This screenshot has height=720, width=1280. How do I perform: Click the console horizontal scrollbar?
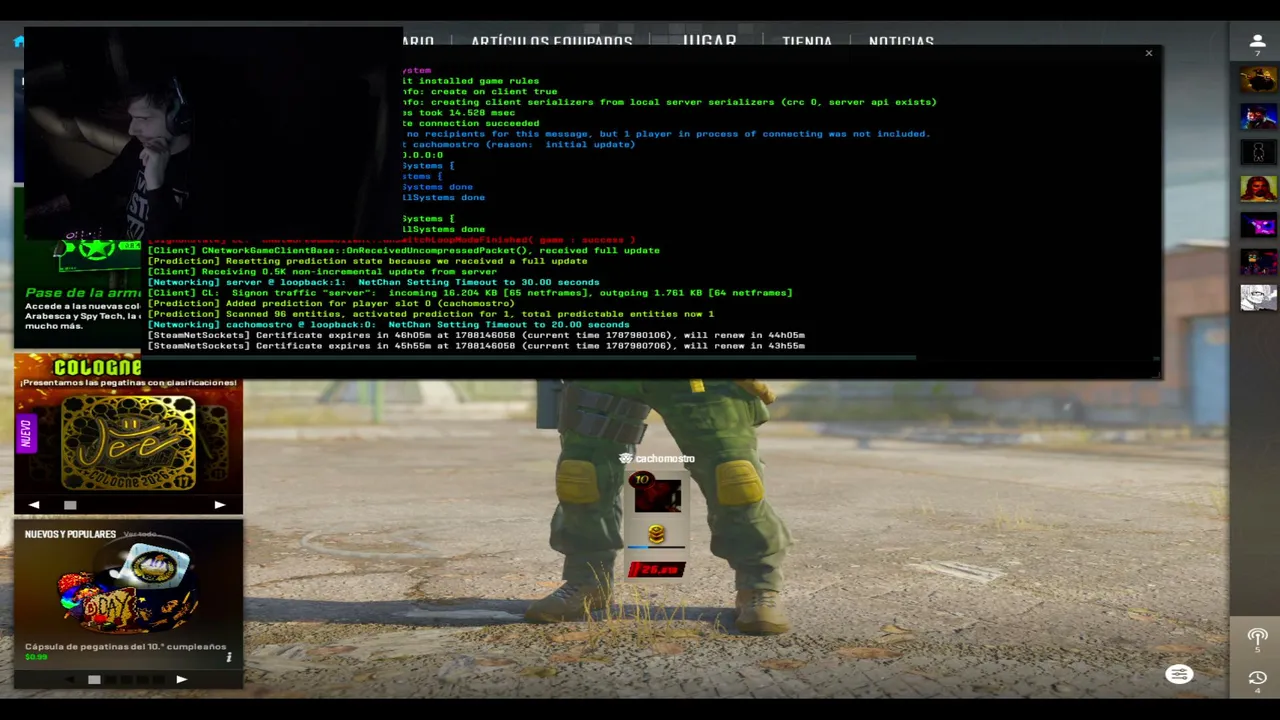point(530,357)
